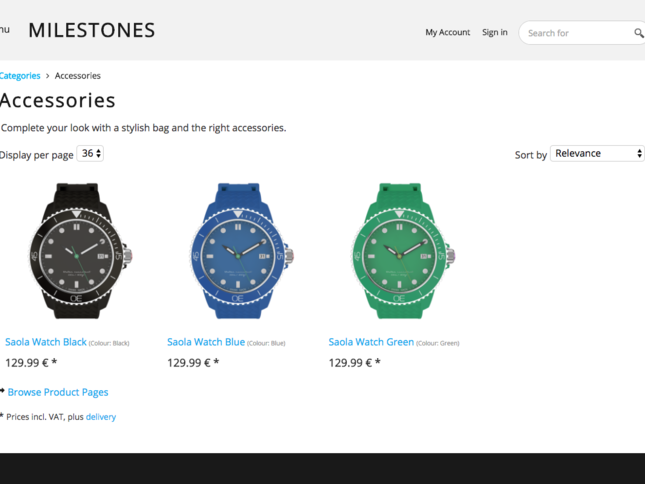This screenshot has height=484, width=645.
Task: Open the black Saola watch image
Action: (75, 250)
